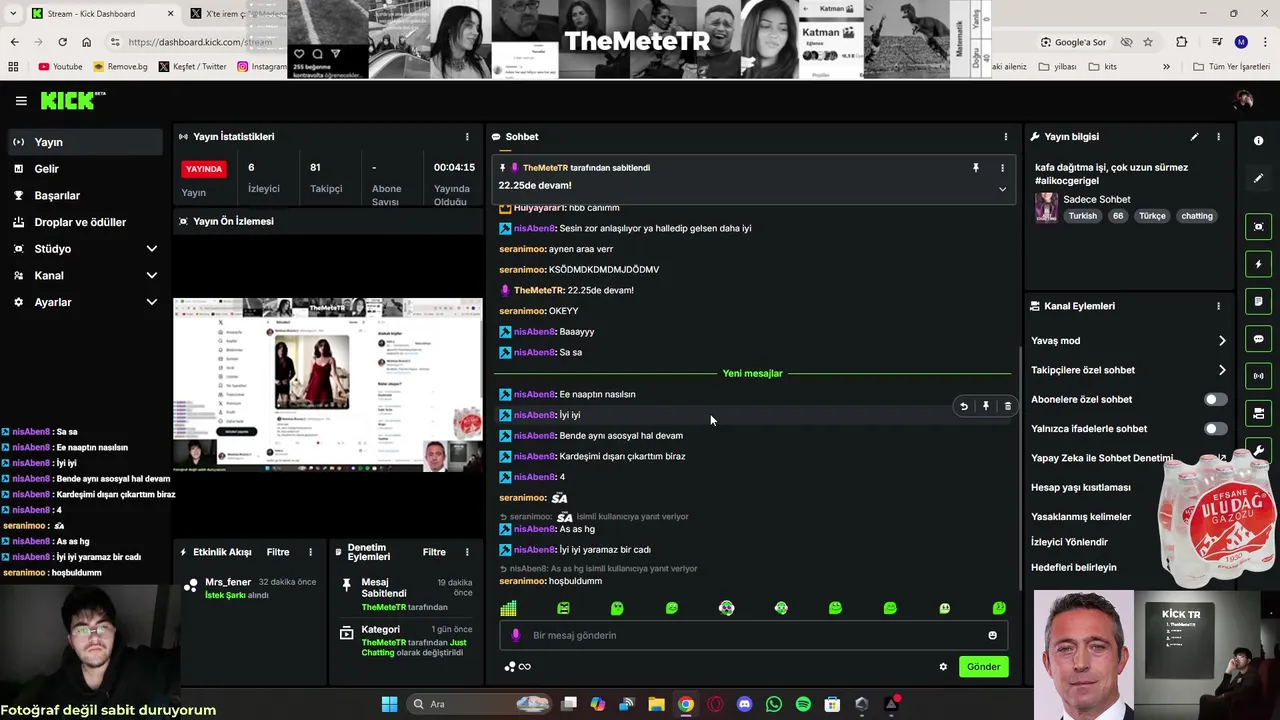Select Gelir in the sidebar
This screenshot has width=1280, height=720.
tap(83, 169)
